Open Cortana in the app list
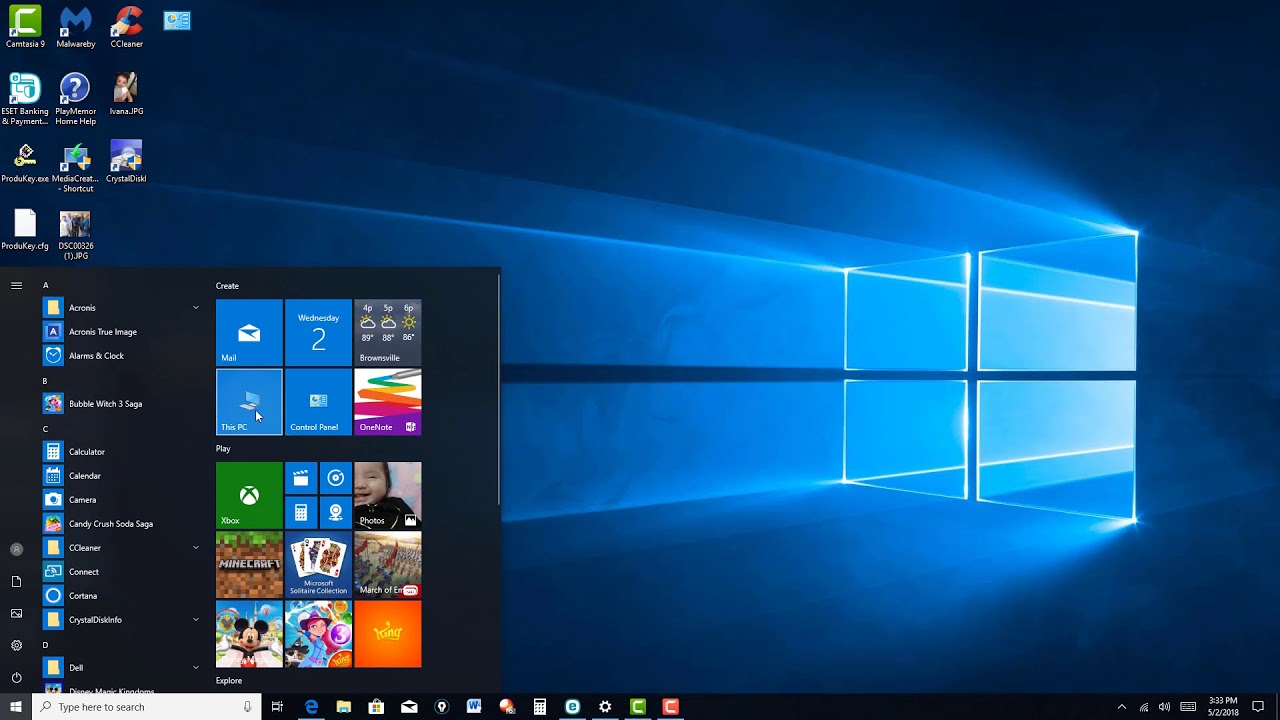This screenshot has height=720, width=1280. coord(123,596)
